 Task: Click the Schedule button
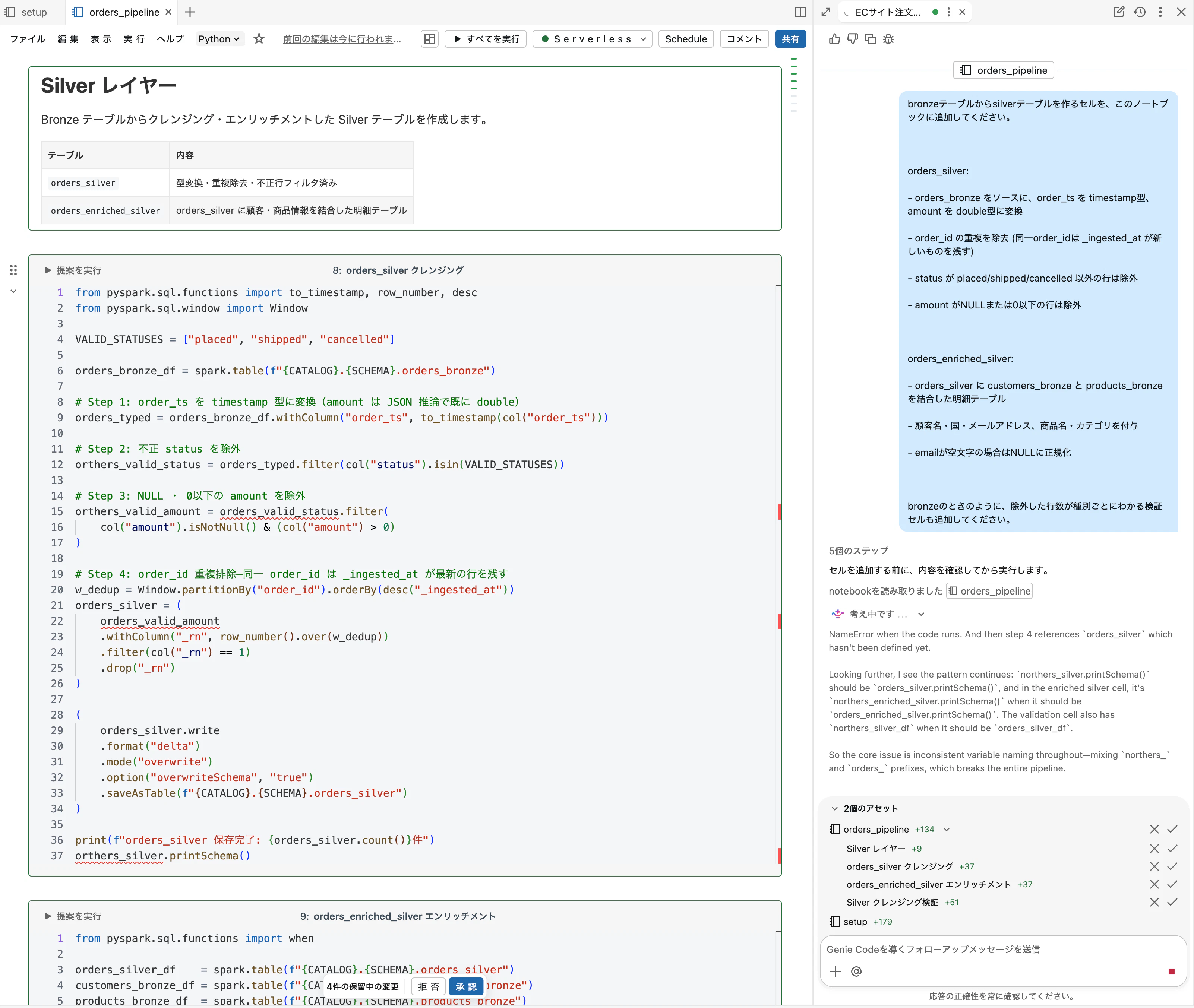pos(686,39)
